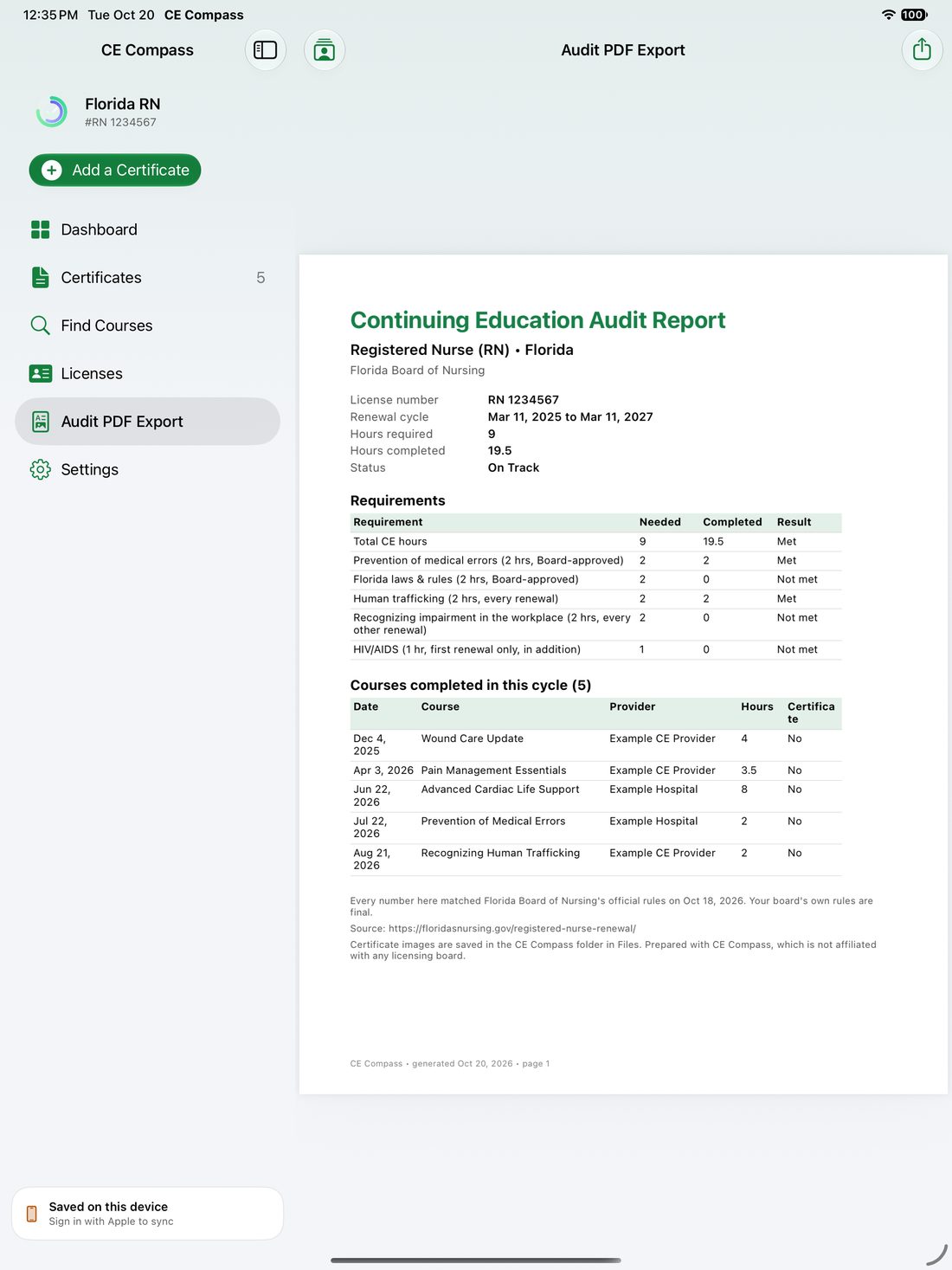Click the Add a Certificate button
952x1270 pixels.
click(x=115, y=171)
